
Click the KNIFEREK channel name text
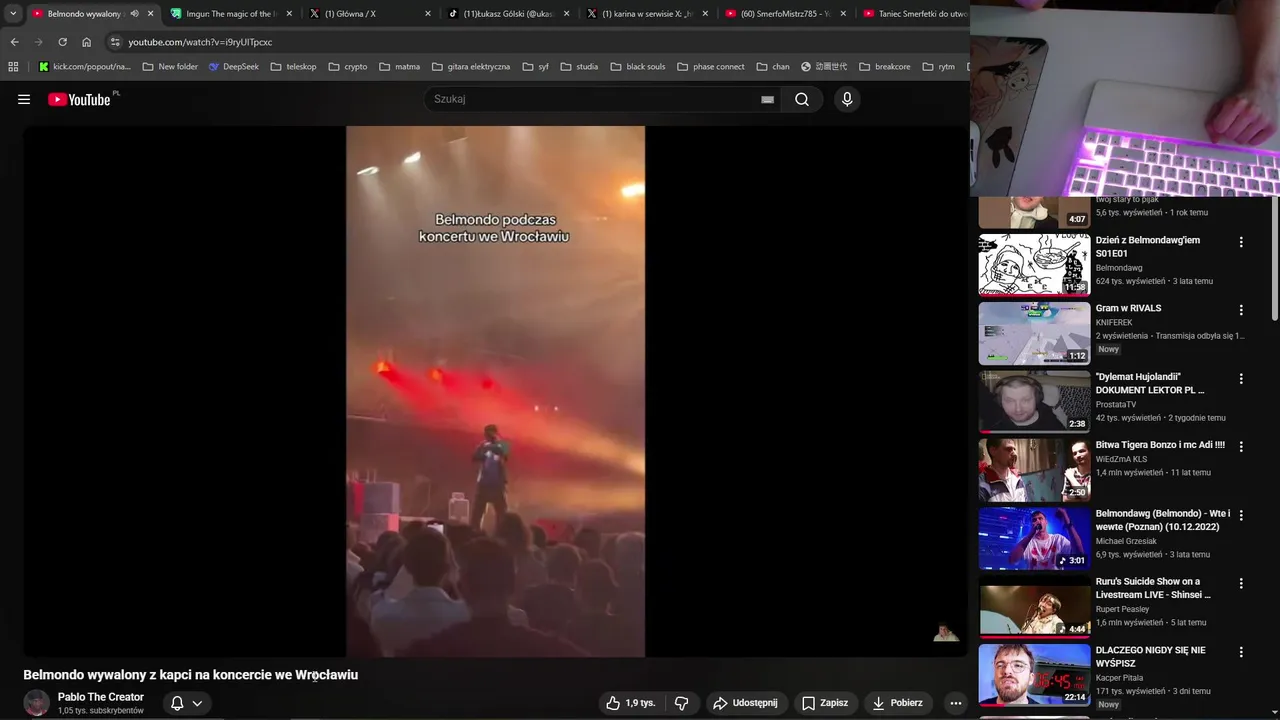pyautogui.click(x=1116, y=323)
